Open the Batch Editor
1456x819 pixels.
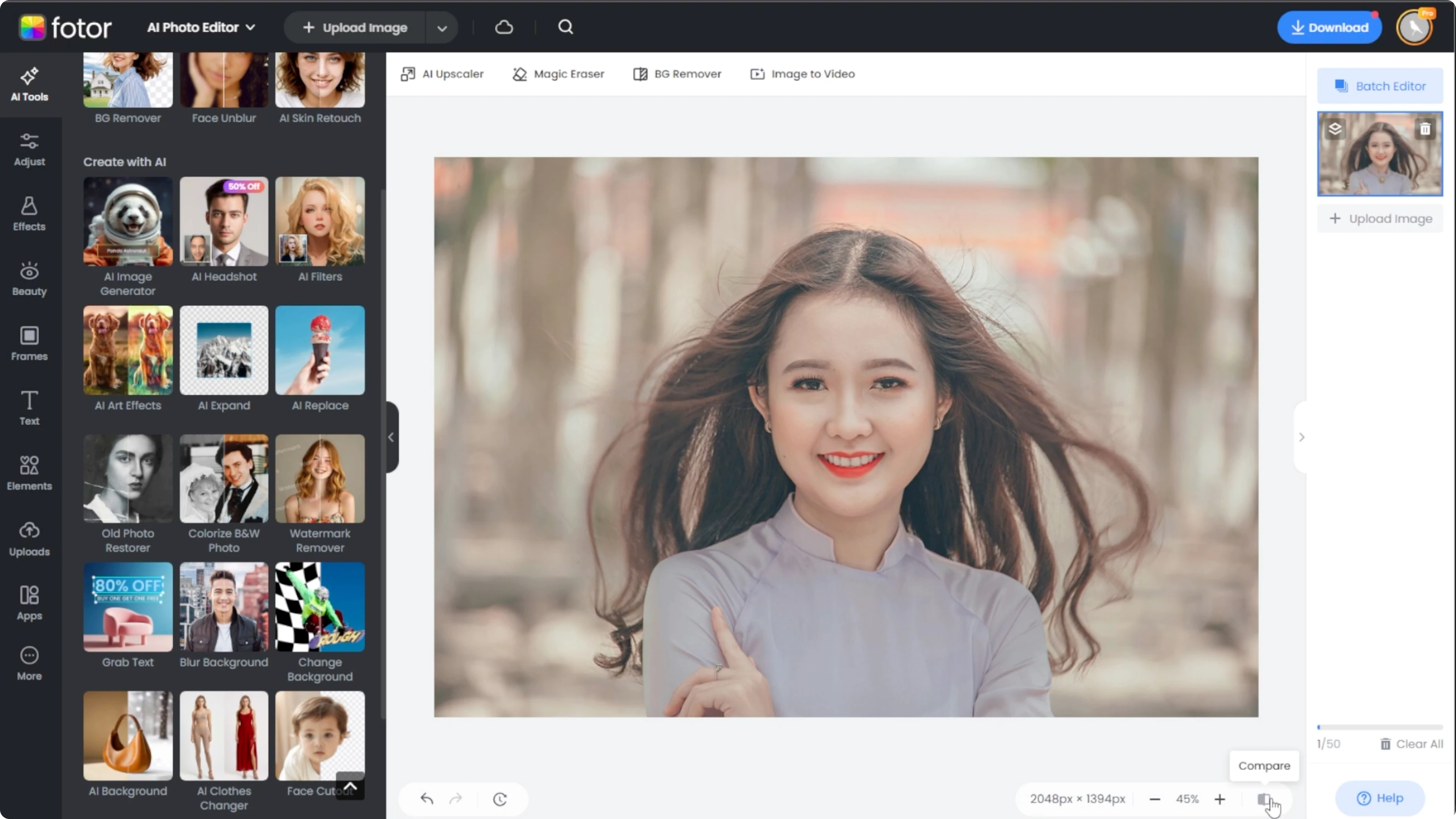(1380, 86)
